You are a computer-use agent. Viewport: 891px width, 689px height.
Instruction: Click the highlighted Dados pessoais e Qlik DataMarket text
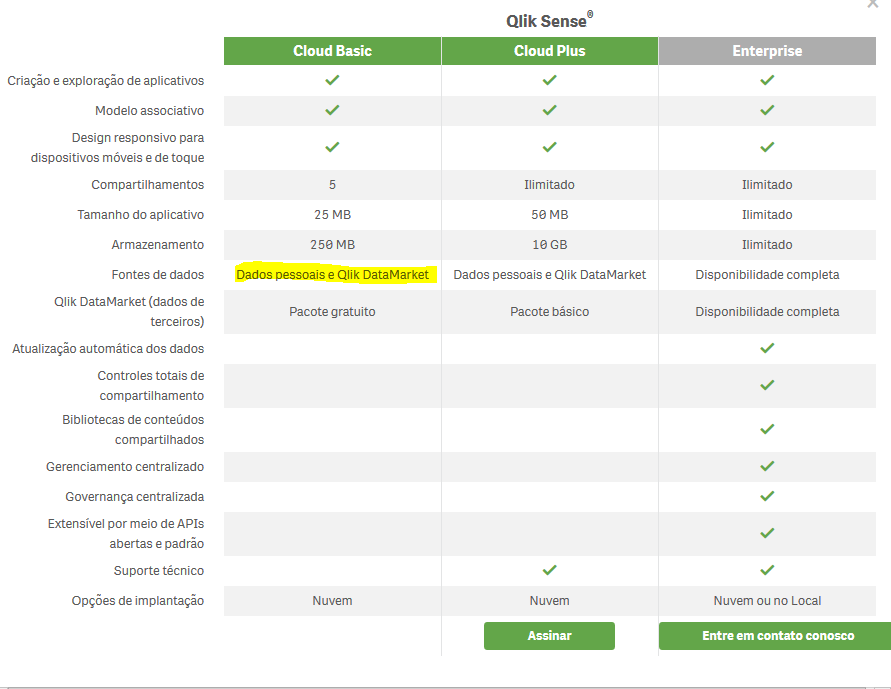(332, 275)
